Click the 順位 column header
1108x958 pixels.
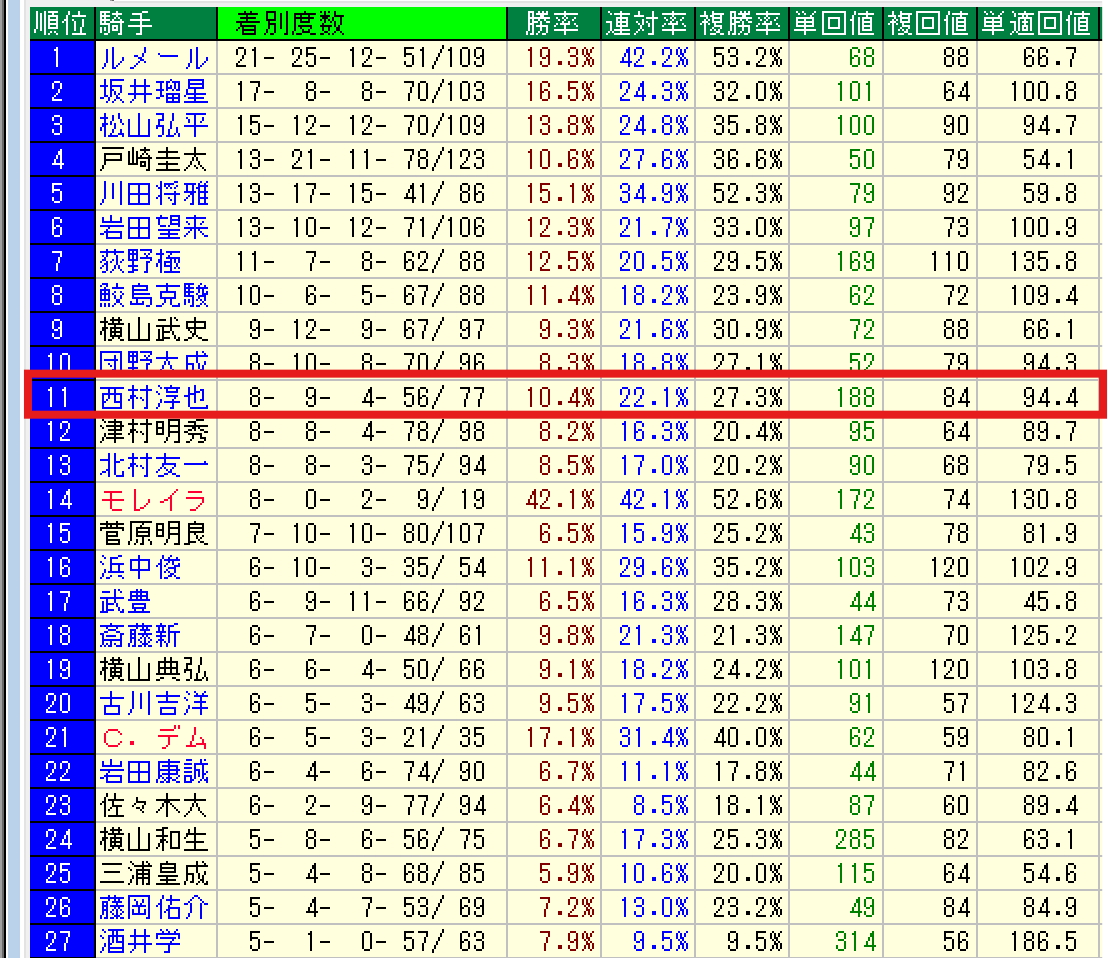(x=62, y=23)
